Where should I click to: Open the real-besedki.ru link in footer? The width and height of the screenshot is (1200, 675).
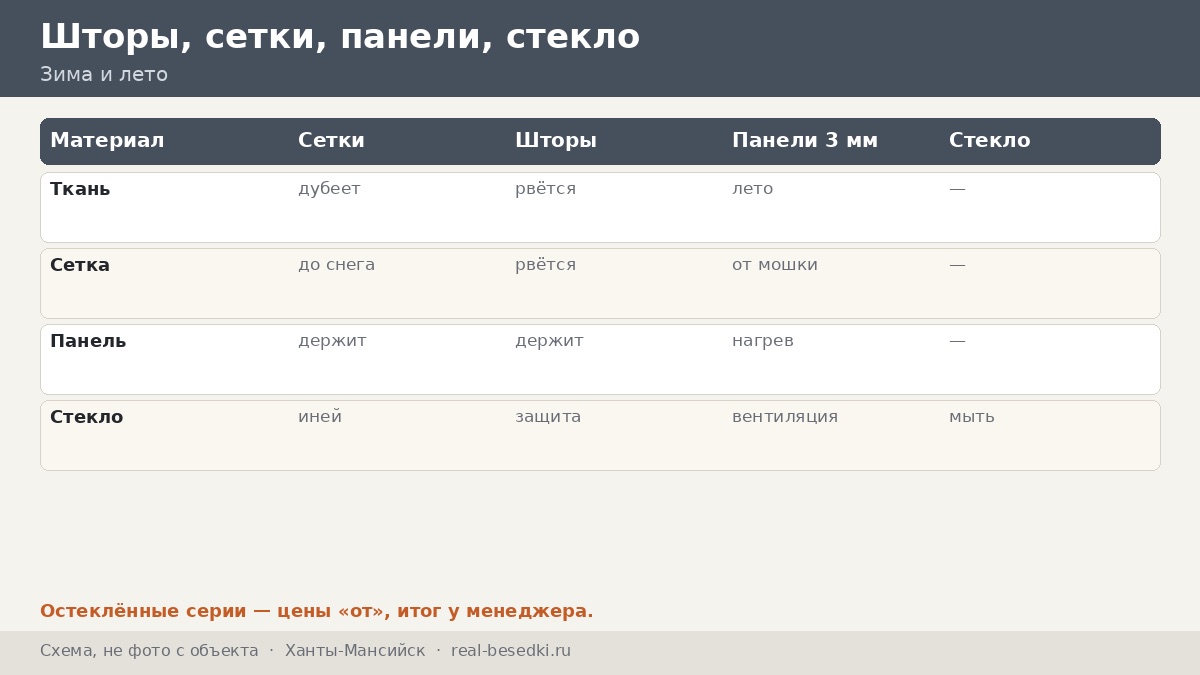[x=511, y=651]
